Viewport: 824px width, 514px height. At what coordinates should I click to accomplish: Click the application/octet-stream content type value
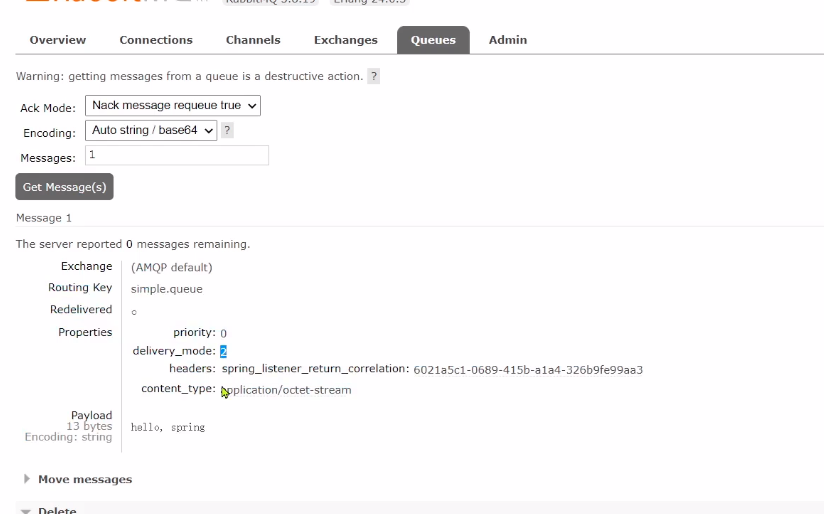(288, 390)
